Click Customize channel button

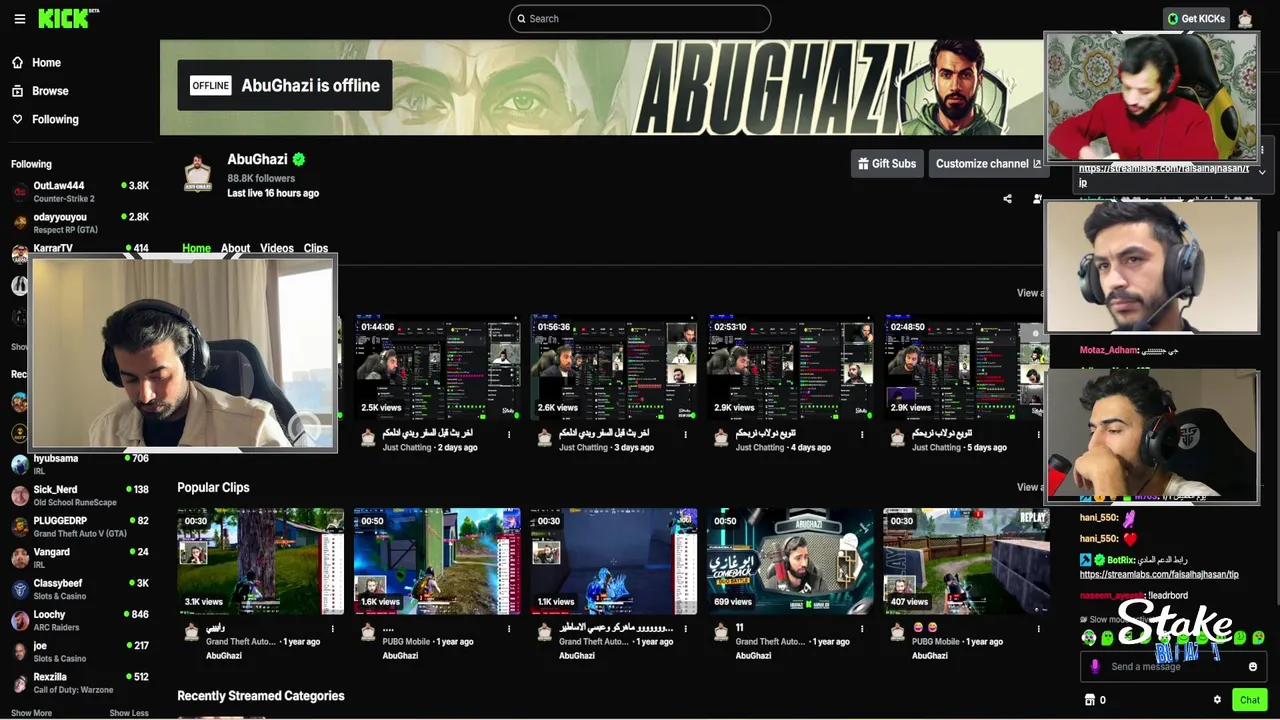click(988, 164)
